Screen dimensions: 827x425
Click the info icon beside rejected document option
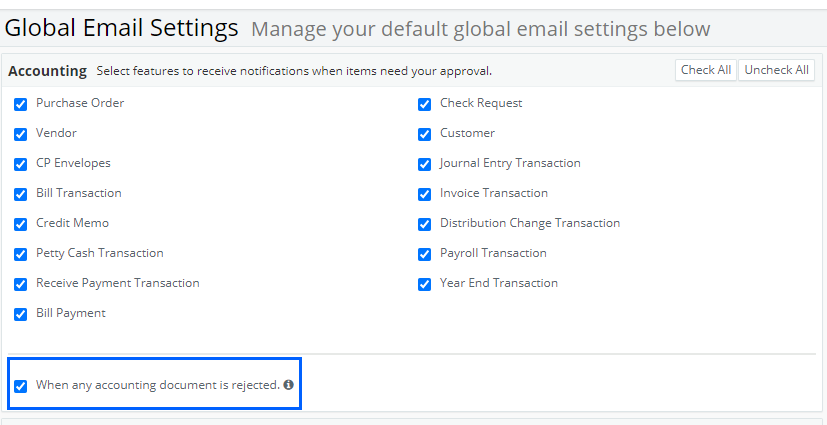[x=289, y=385]
